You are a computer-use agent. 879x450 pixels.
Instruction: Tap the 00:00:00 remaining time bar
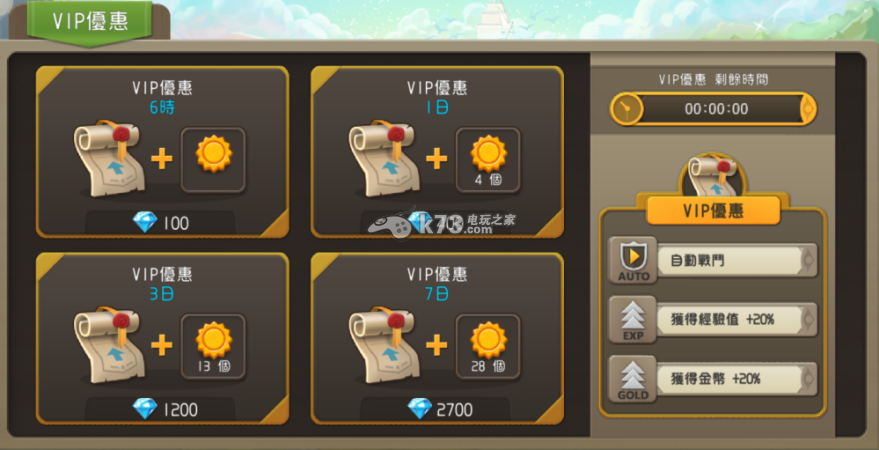coord(713,109)
